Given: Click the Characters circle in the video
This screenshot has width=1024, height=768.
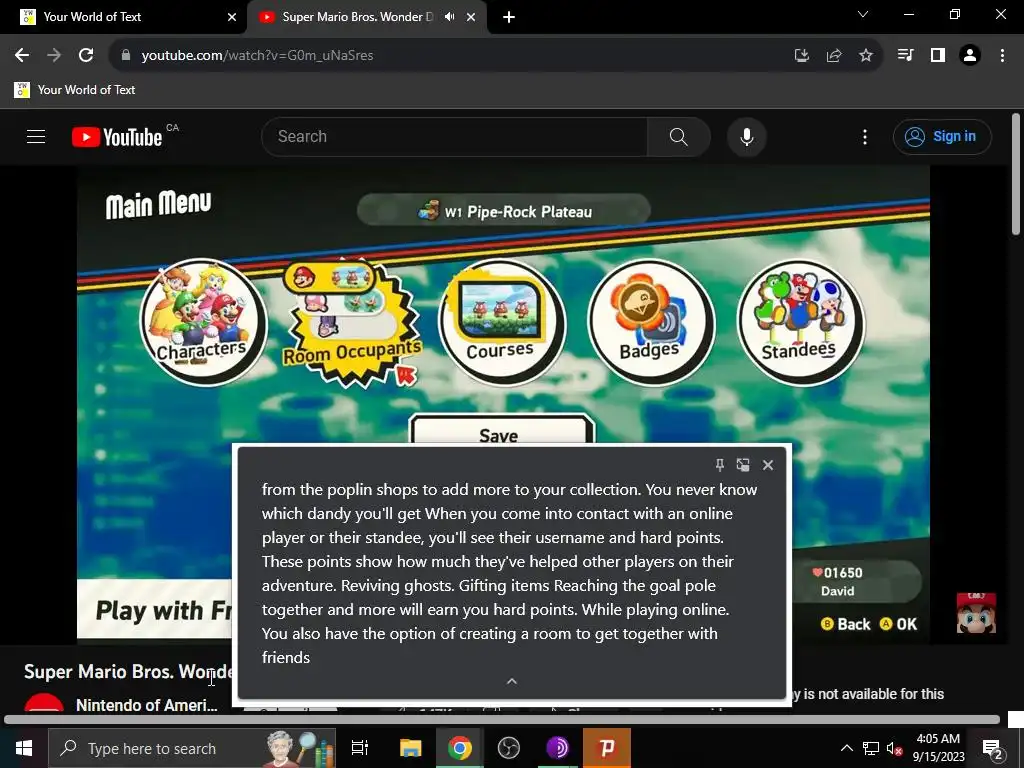Looking at the screenshot, I should tap(203, 322).
